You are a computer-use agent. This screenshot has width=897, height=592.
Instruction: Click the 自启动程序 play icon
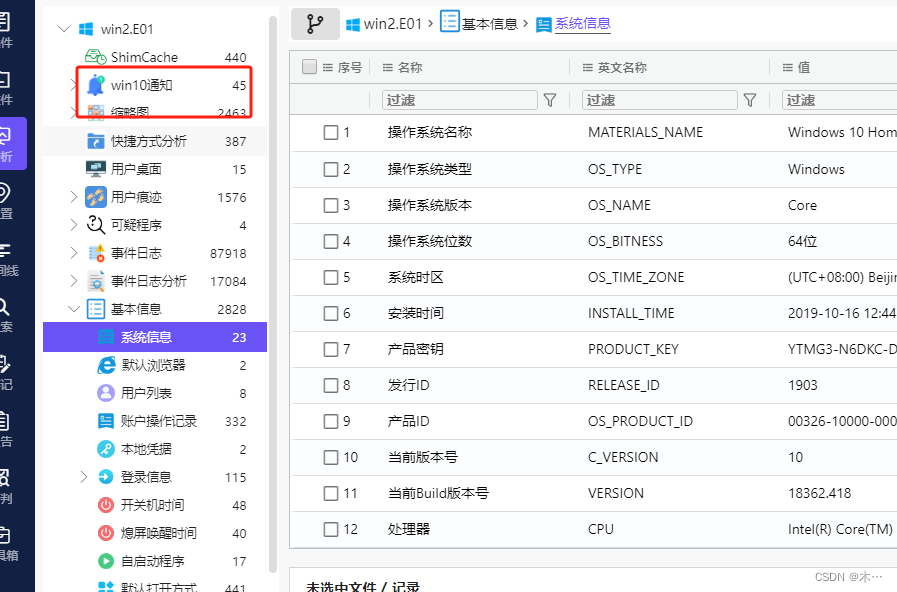106,561
